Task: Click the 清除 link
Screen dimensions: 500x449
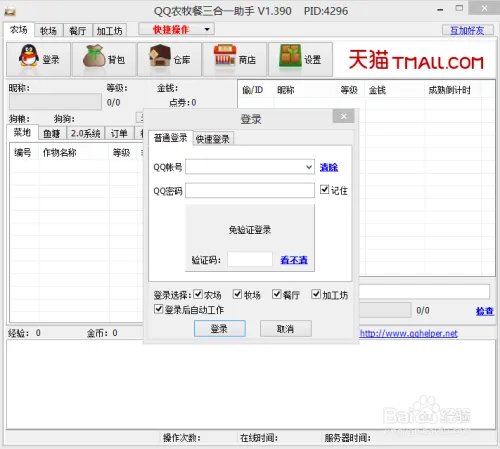Action: pyautogui.click(x=329, y=167)
